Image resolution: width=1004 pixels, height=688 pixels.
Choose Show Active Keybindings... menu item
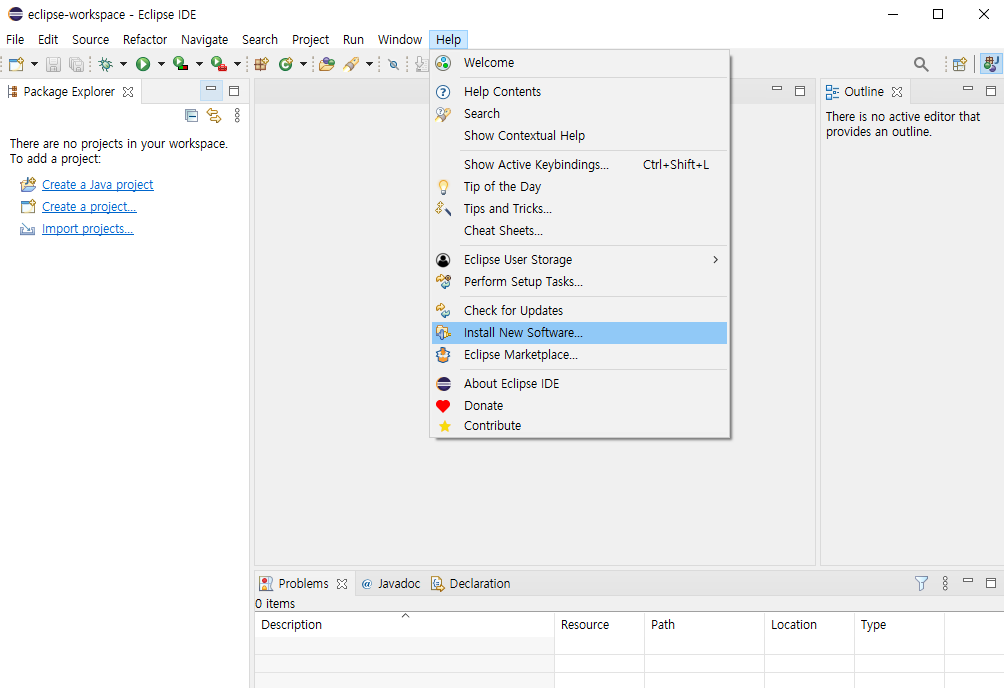(579, 165)
